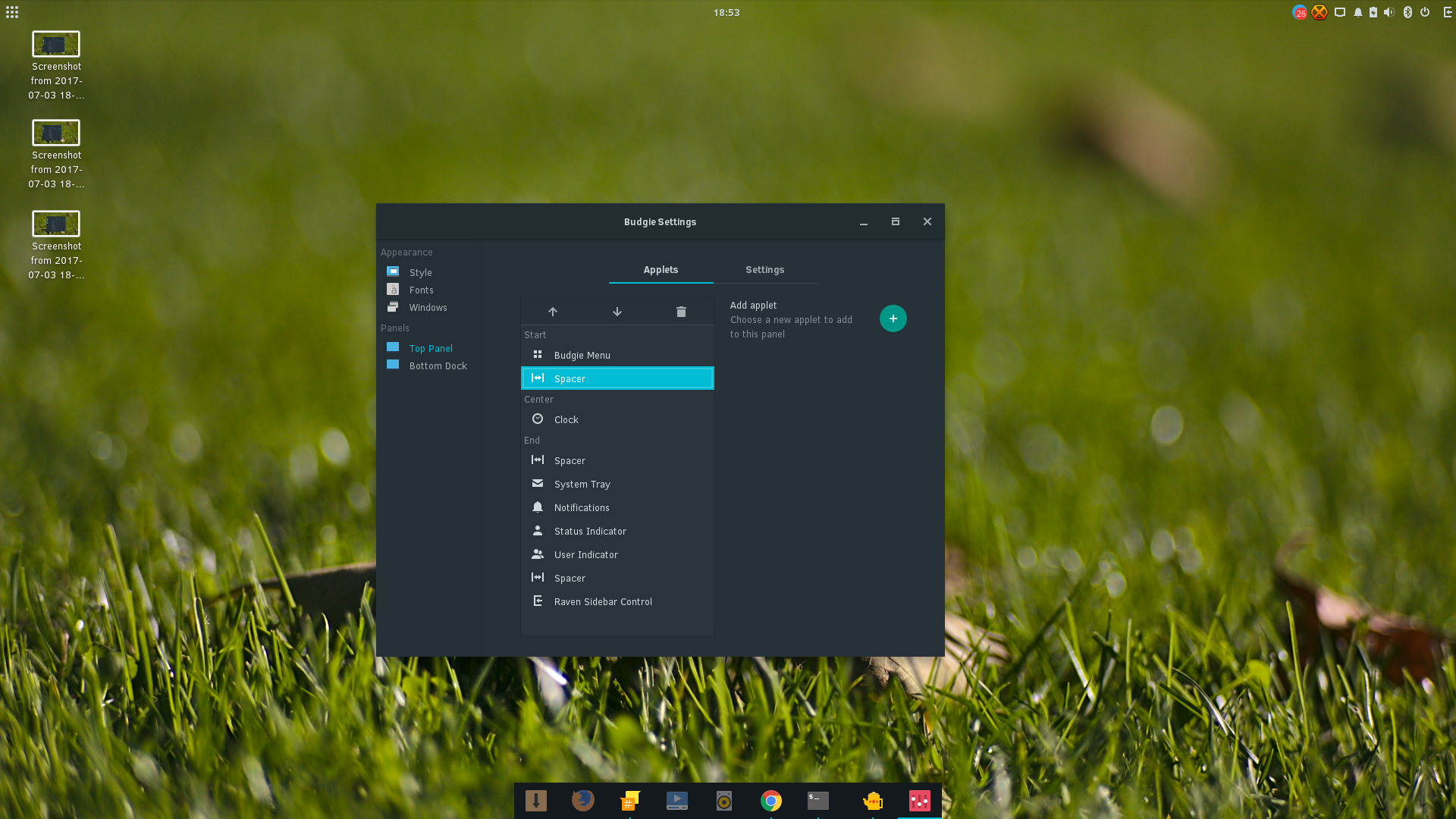Select the highlighted Spacer under Start
This screenshot has width=1456, height=819.
[x=617, y=378]
